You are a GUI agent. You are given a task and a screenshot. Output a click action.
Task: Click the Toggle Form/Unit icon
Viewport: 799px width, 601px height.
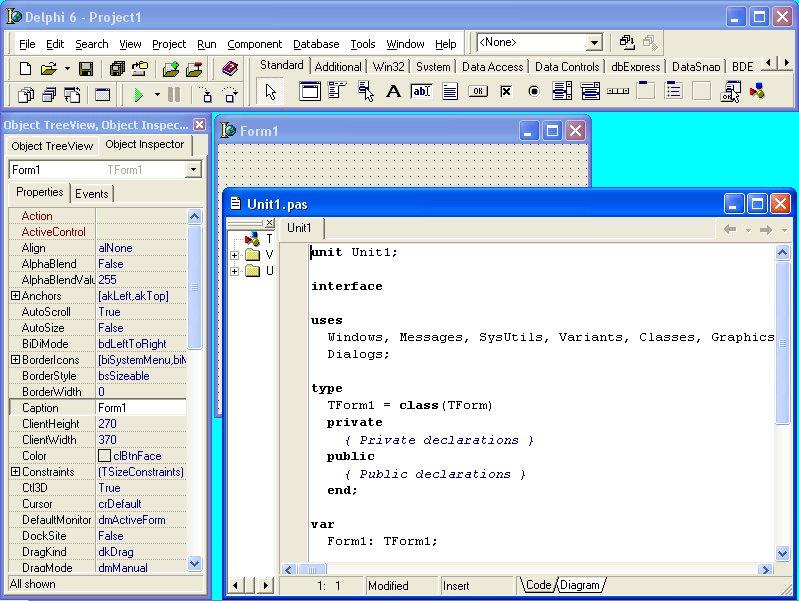(72, 95)
